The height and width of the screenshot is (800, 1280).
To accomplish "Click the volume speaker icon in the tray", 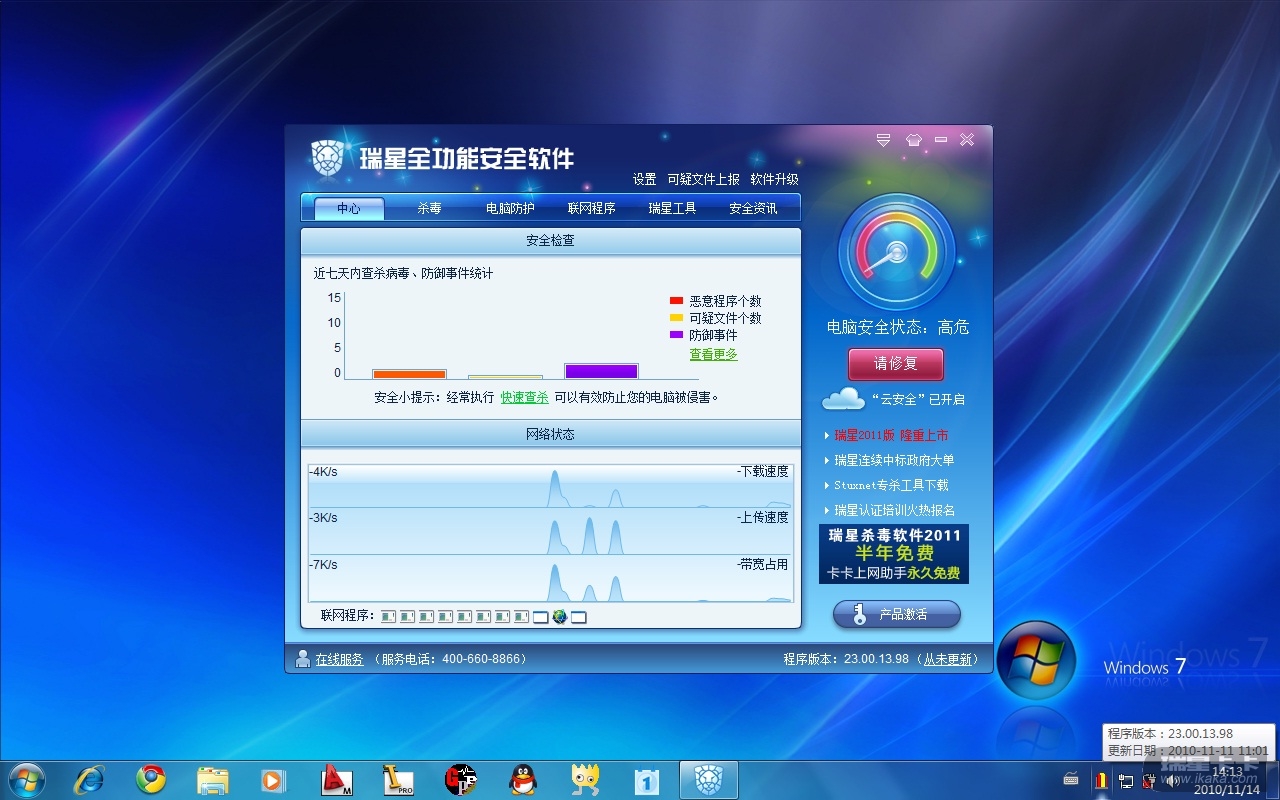I will coord(1172,781).
